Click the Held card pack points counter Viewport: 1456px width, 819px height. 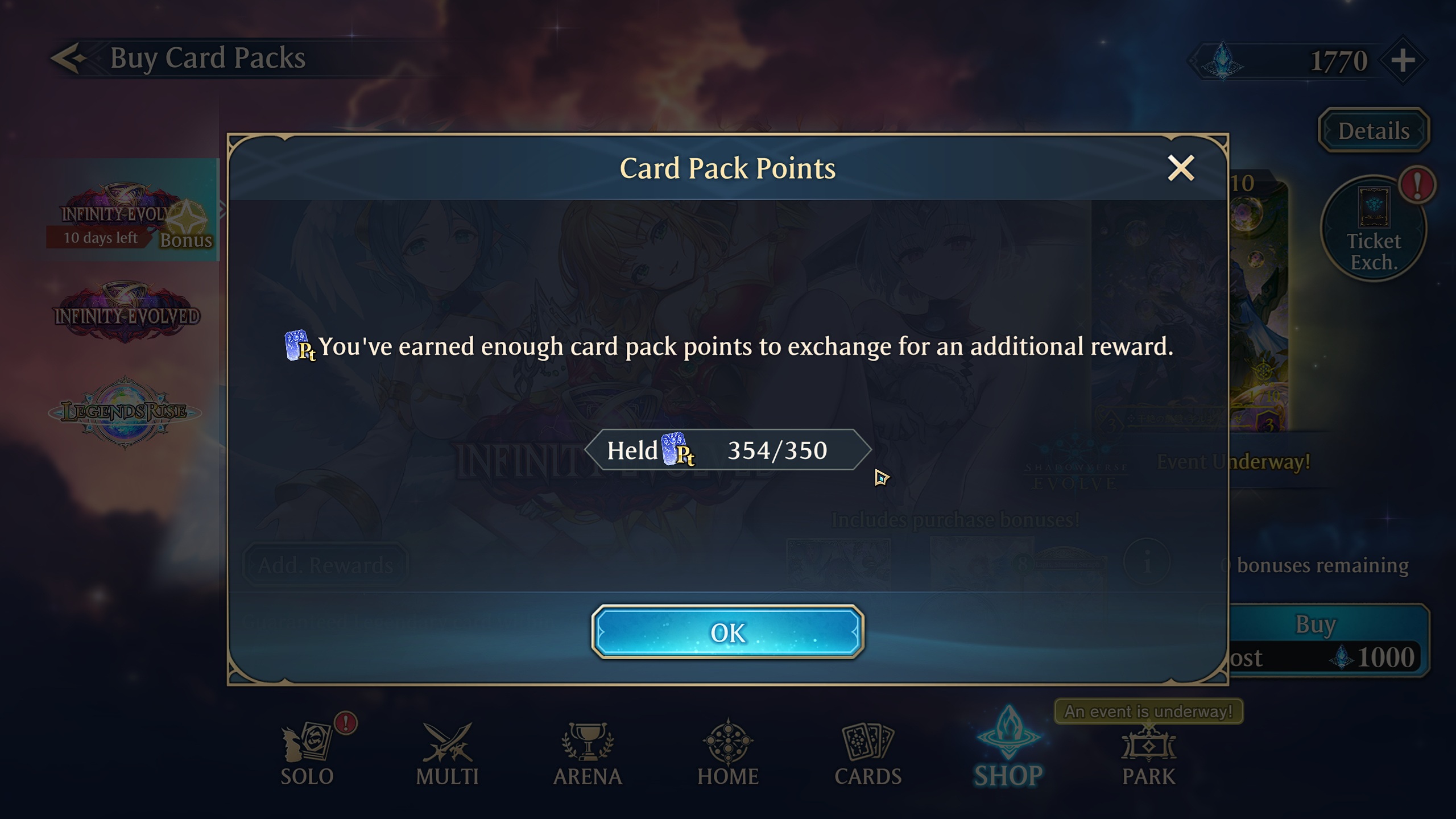727,450
